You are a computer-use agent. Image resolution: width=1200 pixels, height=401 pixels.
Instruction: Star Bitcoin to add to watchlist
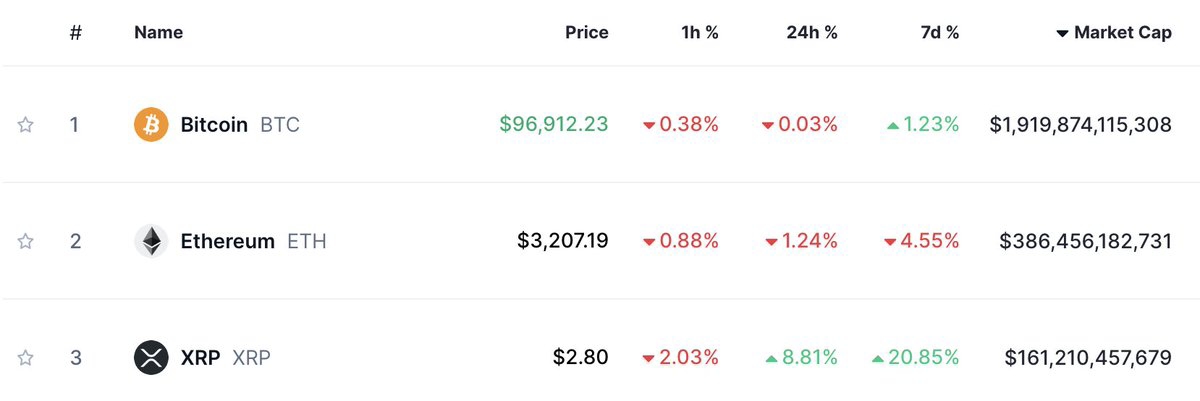click(x=26, y=125)
